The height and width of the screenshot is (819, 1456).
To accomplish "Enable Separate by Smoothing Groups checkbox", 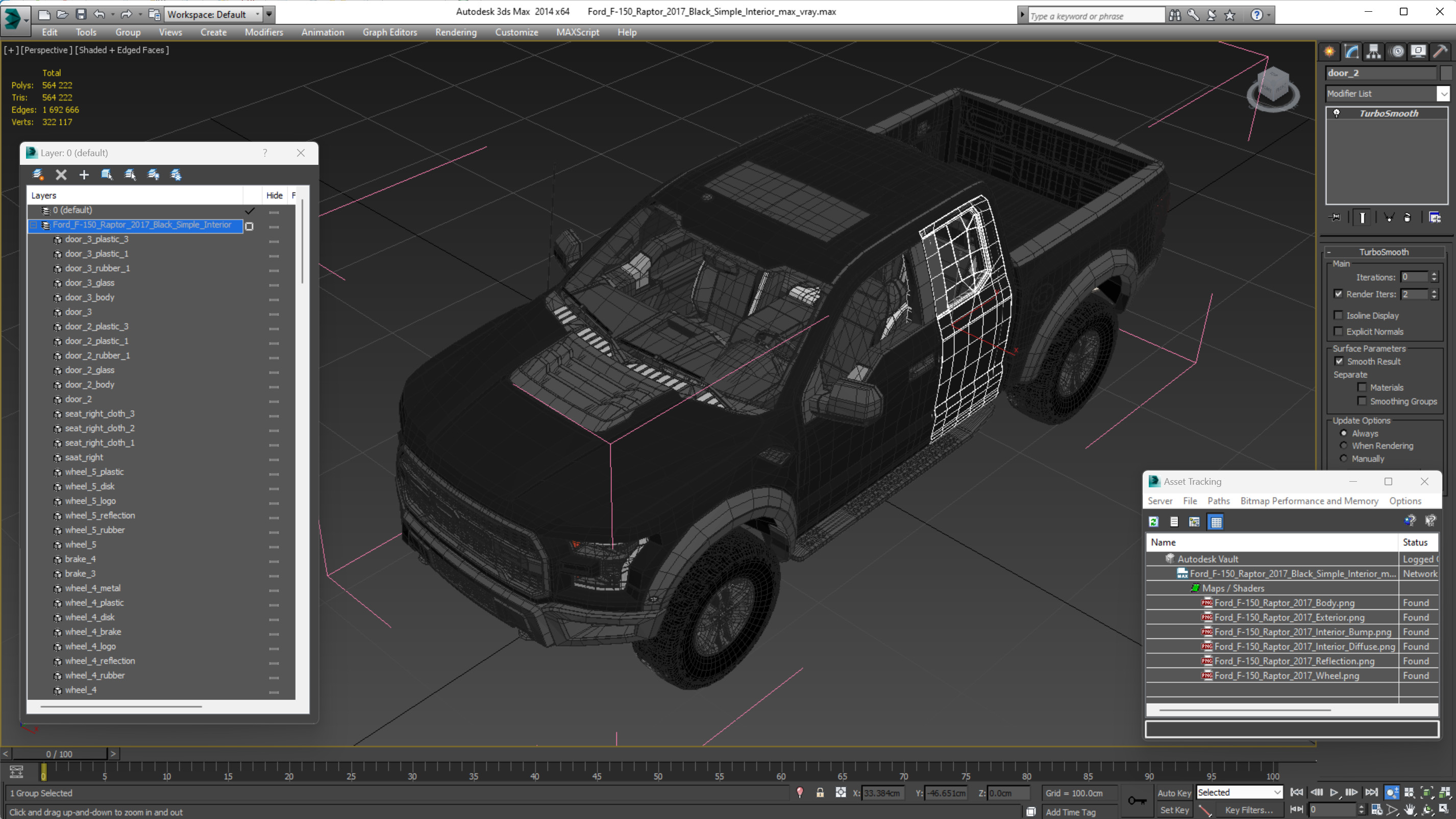I will (1362, 401).
